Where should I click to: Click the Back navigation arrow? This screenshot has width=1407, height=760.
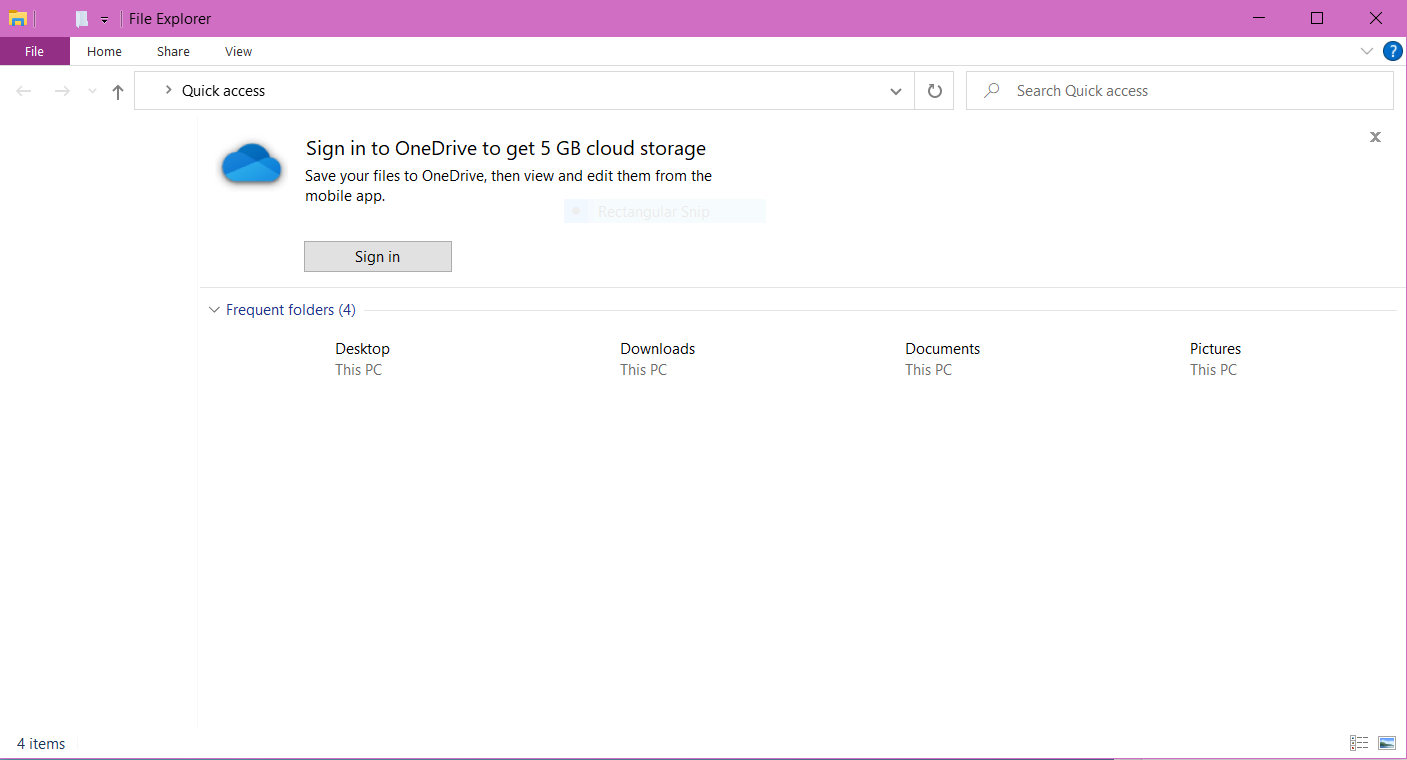click(24, 91)
